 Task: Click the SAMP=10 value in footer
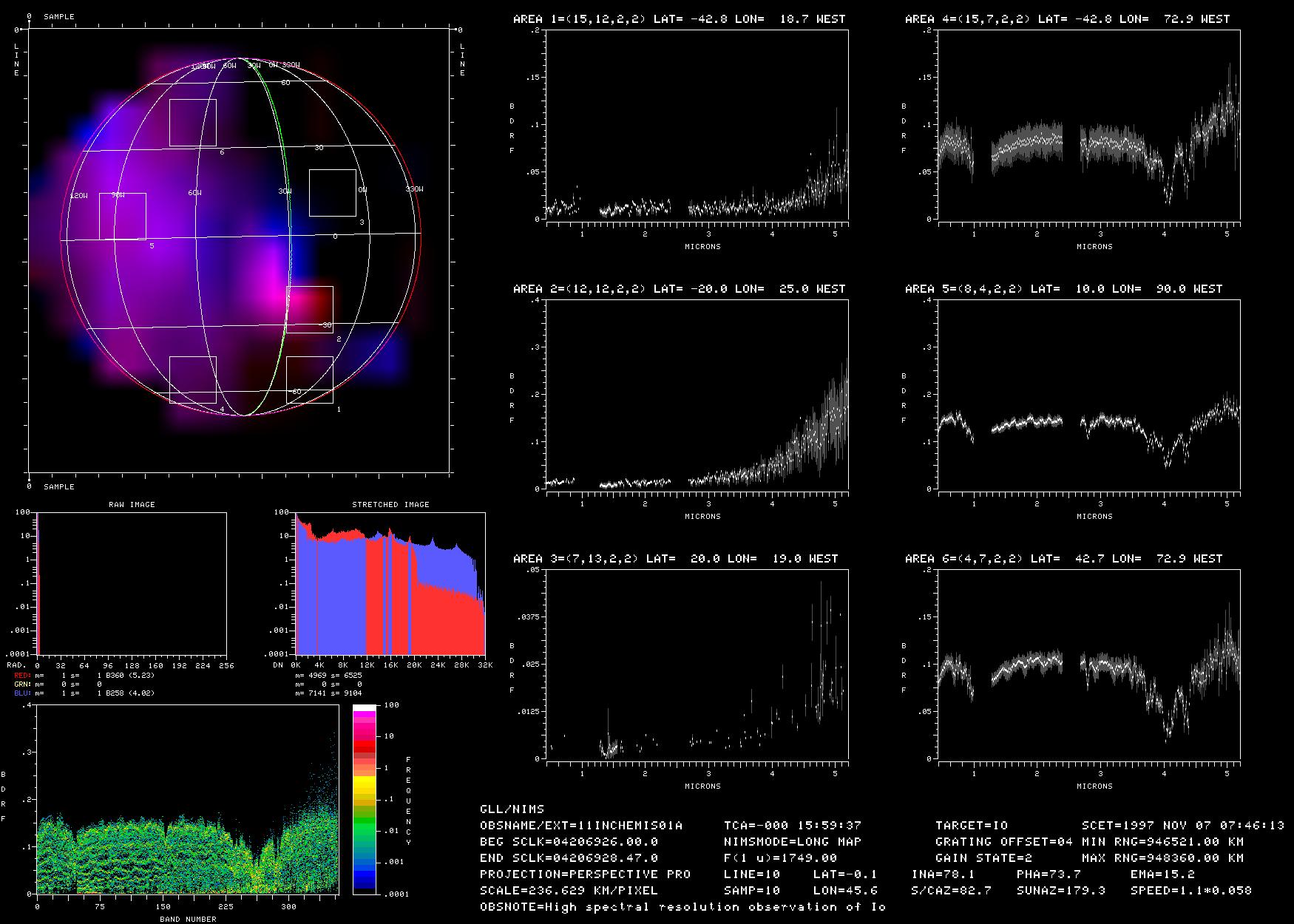pos(752,891)
